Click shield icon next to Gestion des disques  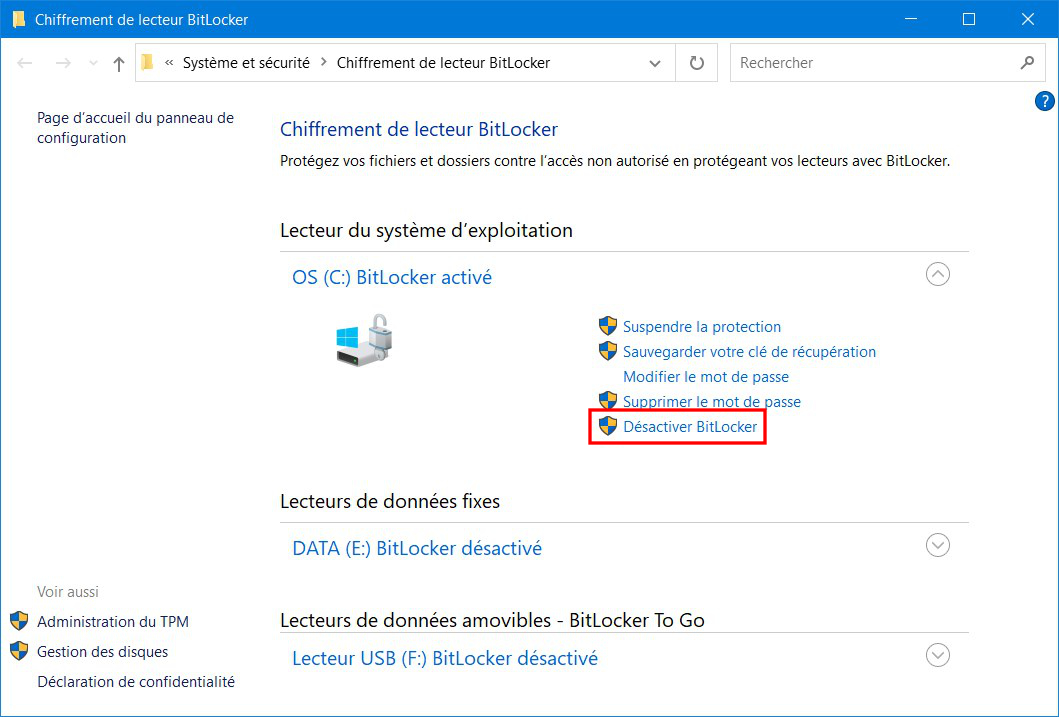click(x=19, y=651)
